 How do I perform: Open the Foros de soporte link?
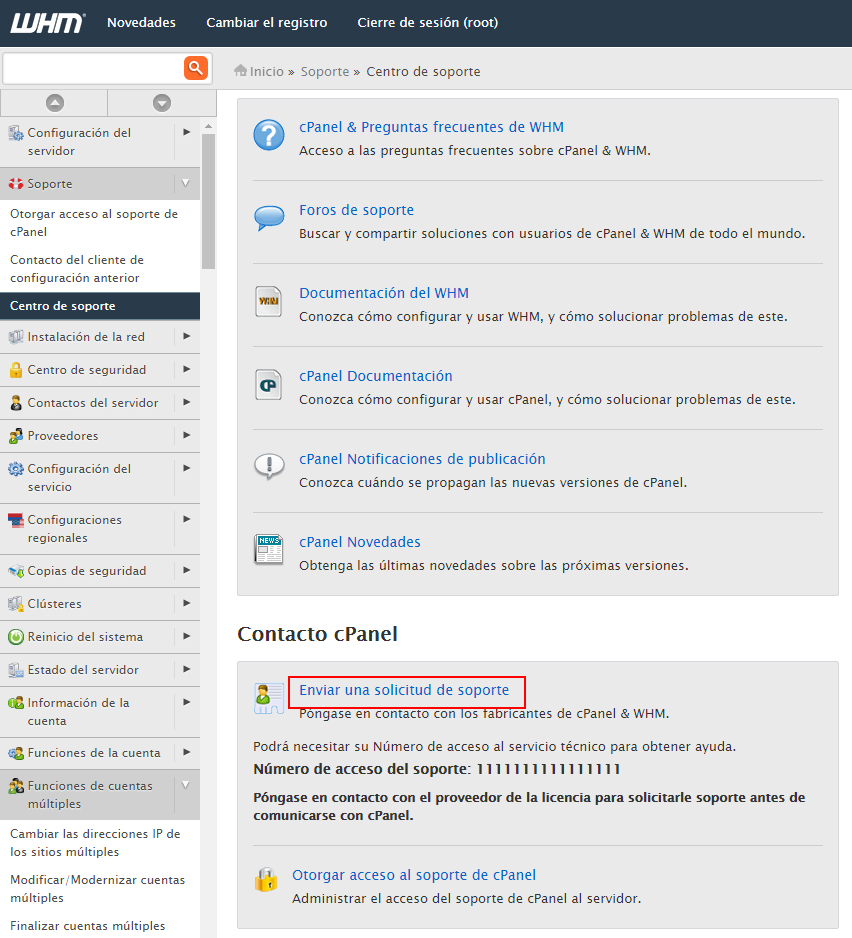coord(356,210)
